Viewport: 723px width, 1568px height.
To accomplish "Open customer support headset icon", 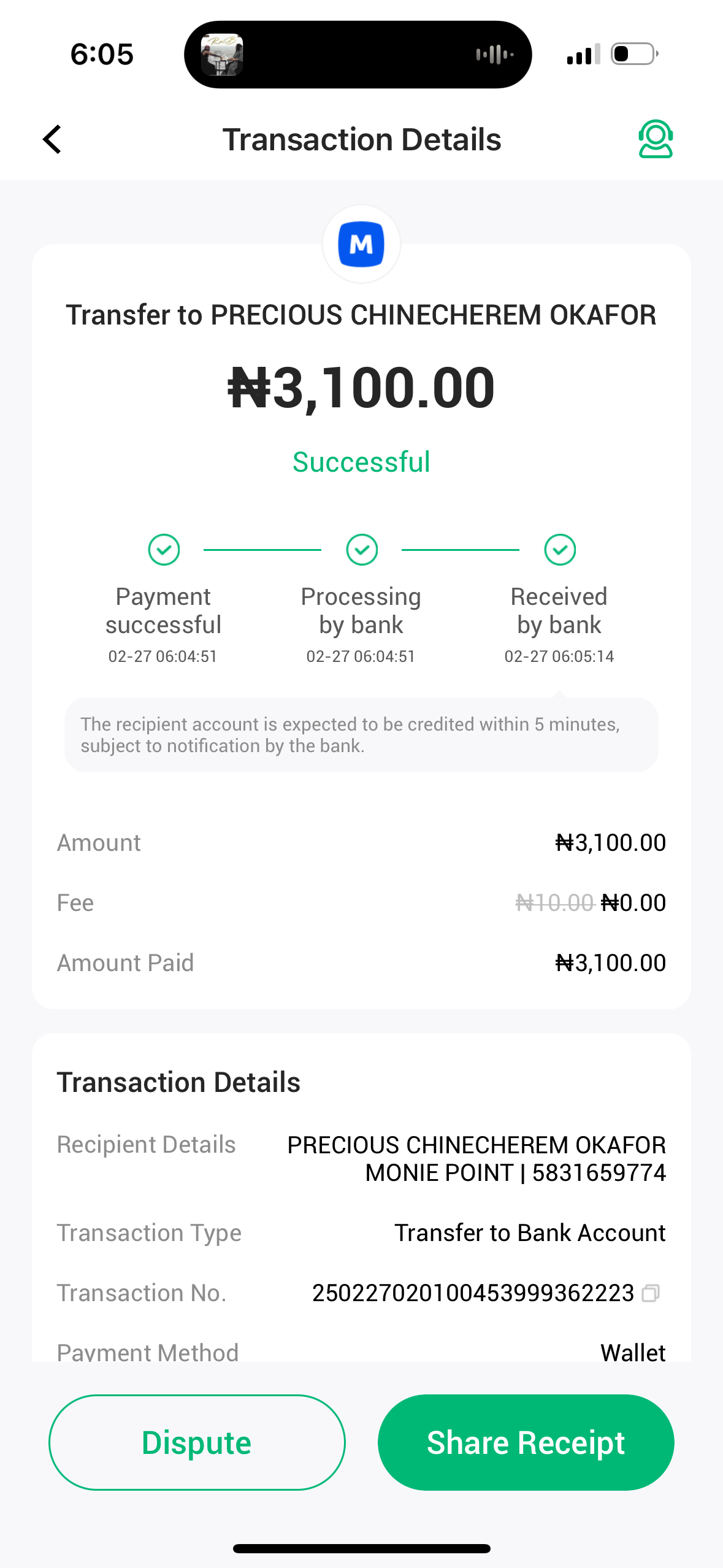I will (655, 139).
